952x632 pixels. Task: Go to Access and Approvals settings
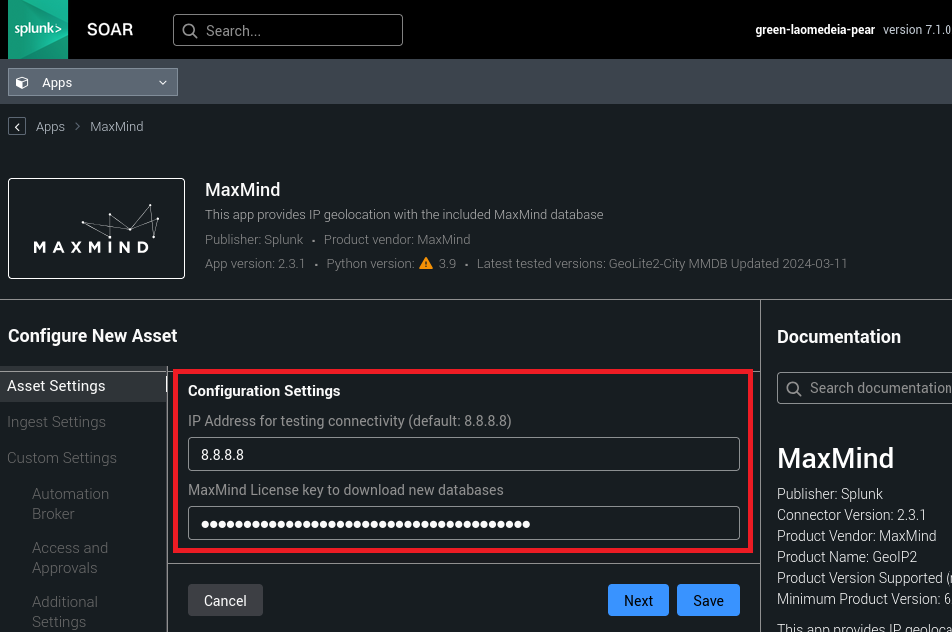click(70, 557)
